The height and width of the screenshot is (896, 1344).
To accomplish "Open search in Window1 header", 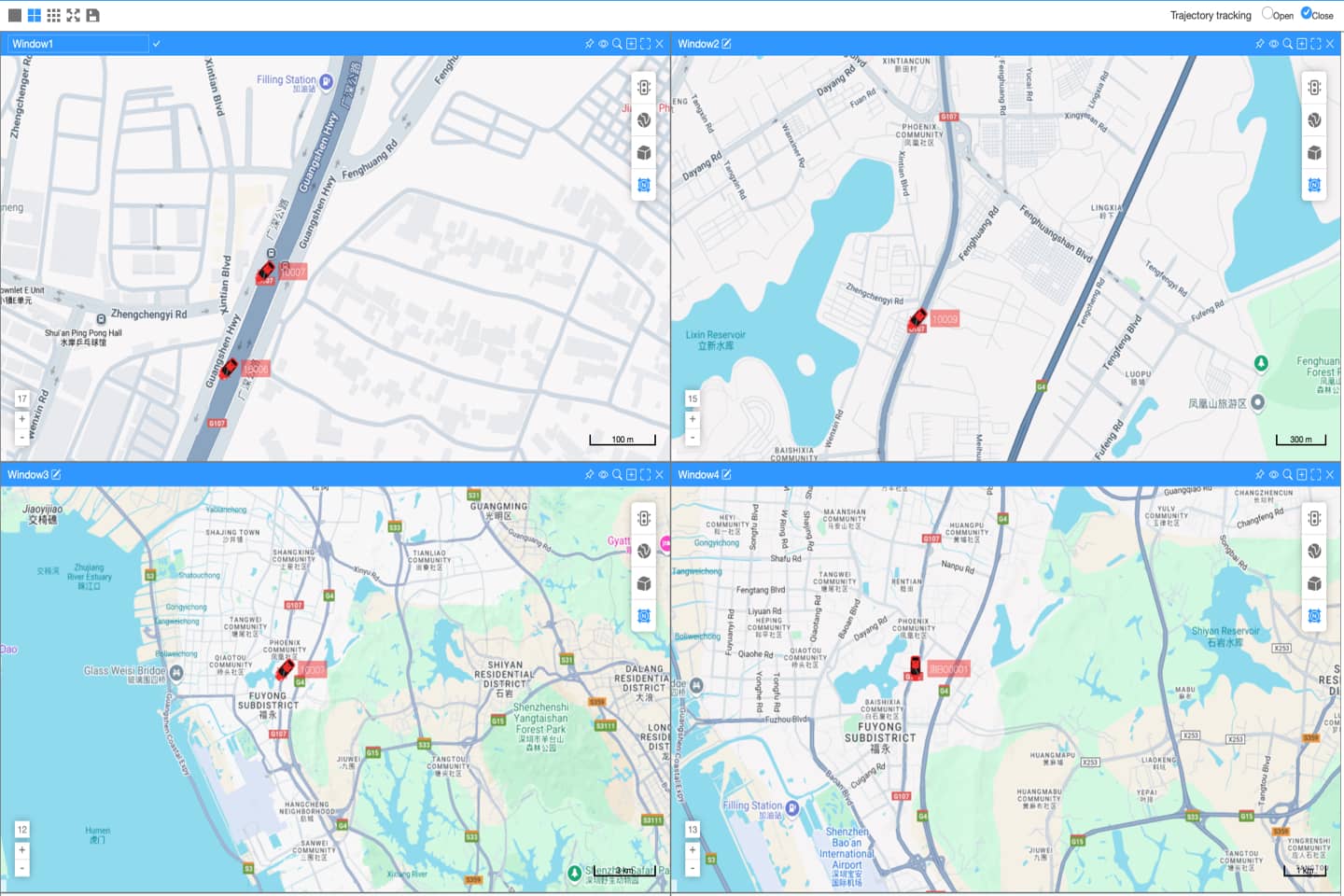I will tap(617, 44).
